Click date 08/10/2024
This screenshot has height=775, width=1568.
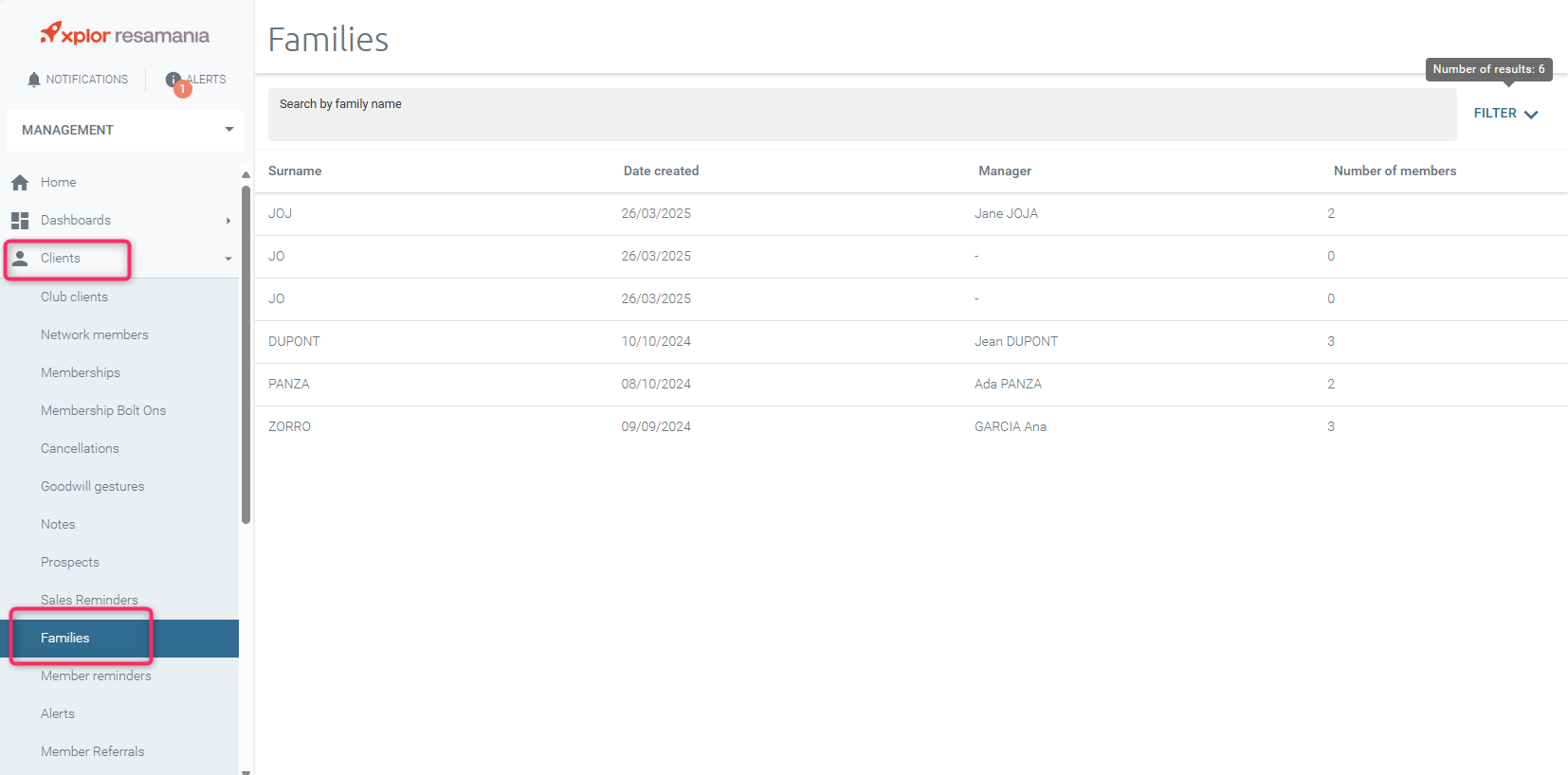656,384
